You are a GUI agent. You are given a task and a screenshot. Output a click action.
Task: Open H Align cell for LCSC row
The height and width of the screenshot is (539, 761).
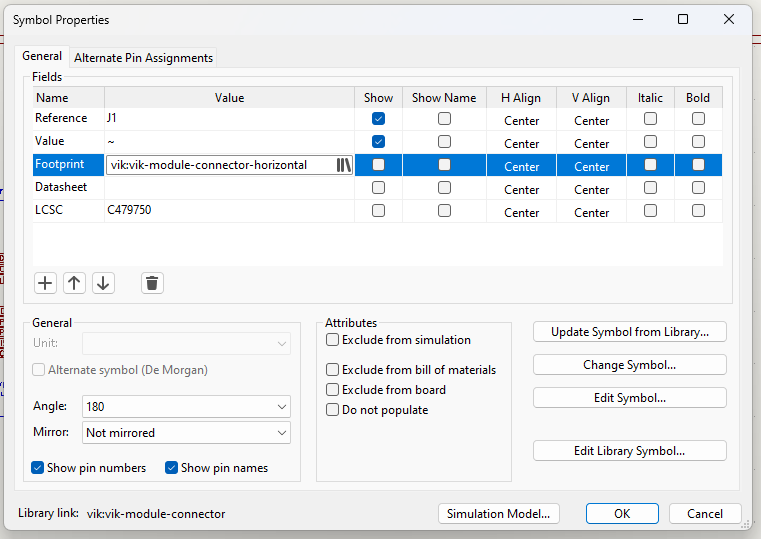(x=521, y=212)
